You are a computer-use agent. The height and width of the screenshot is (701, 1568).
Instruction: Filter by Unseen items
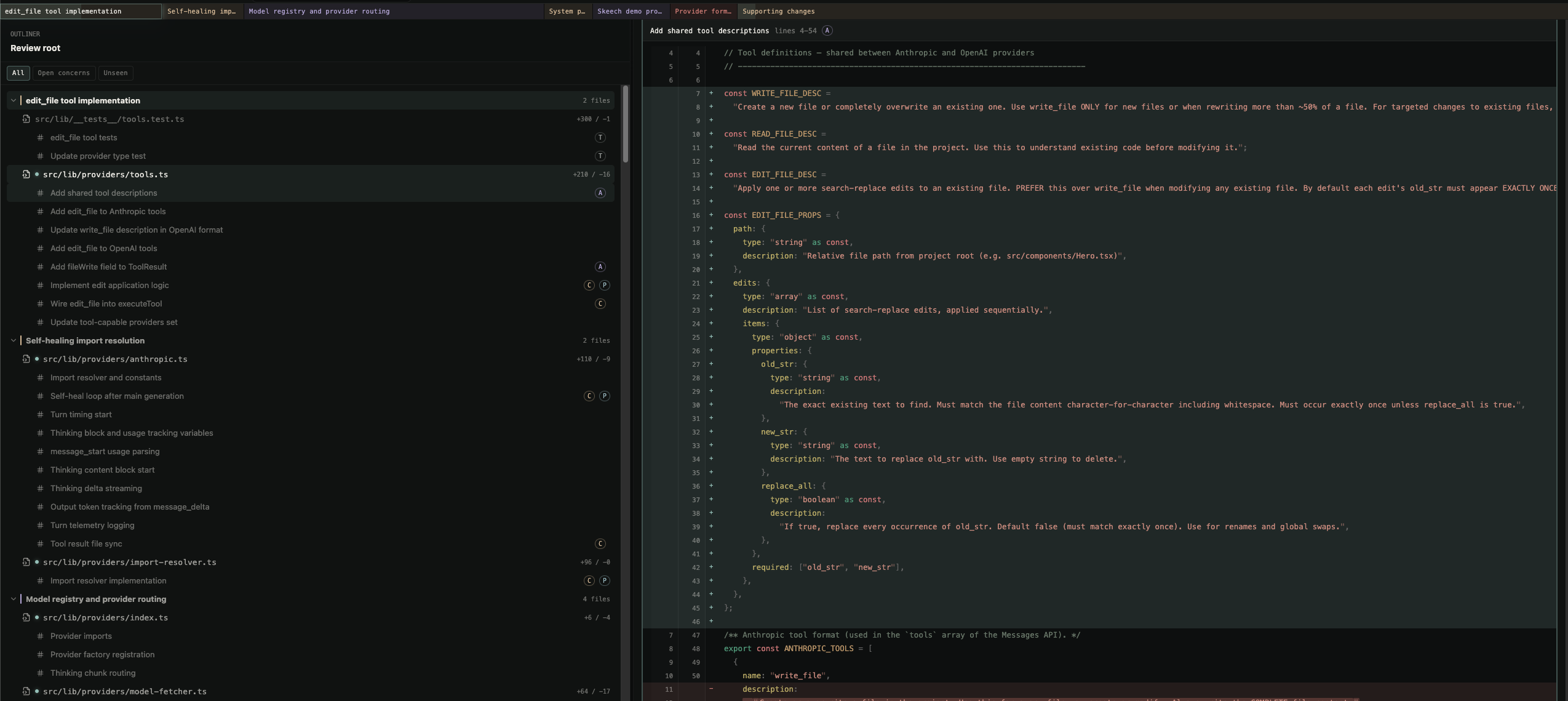pyautogui.click(x=116, y=73)
